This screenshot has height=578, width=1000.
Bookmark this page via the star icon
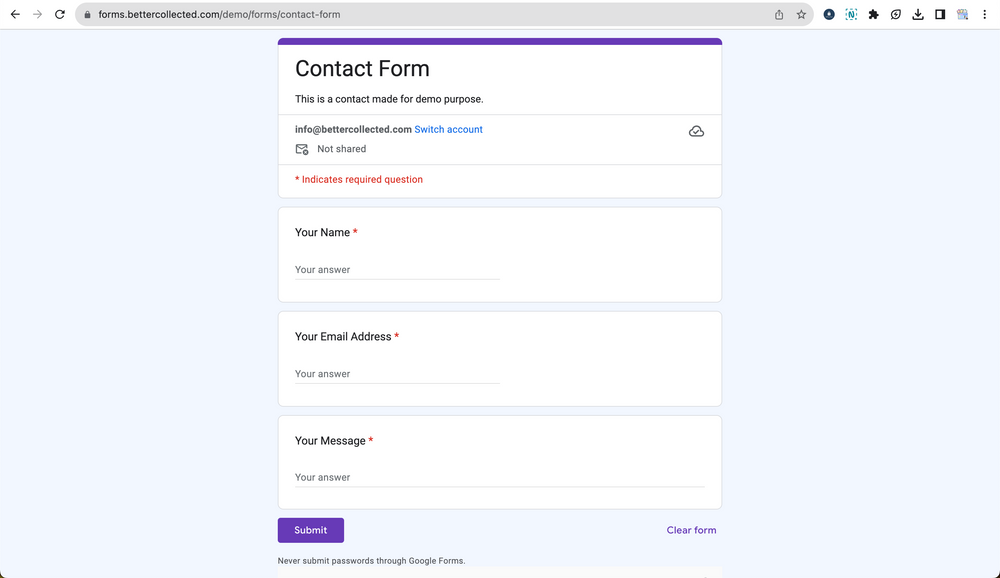tap(800, 14)
